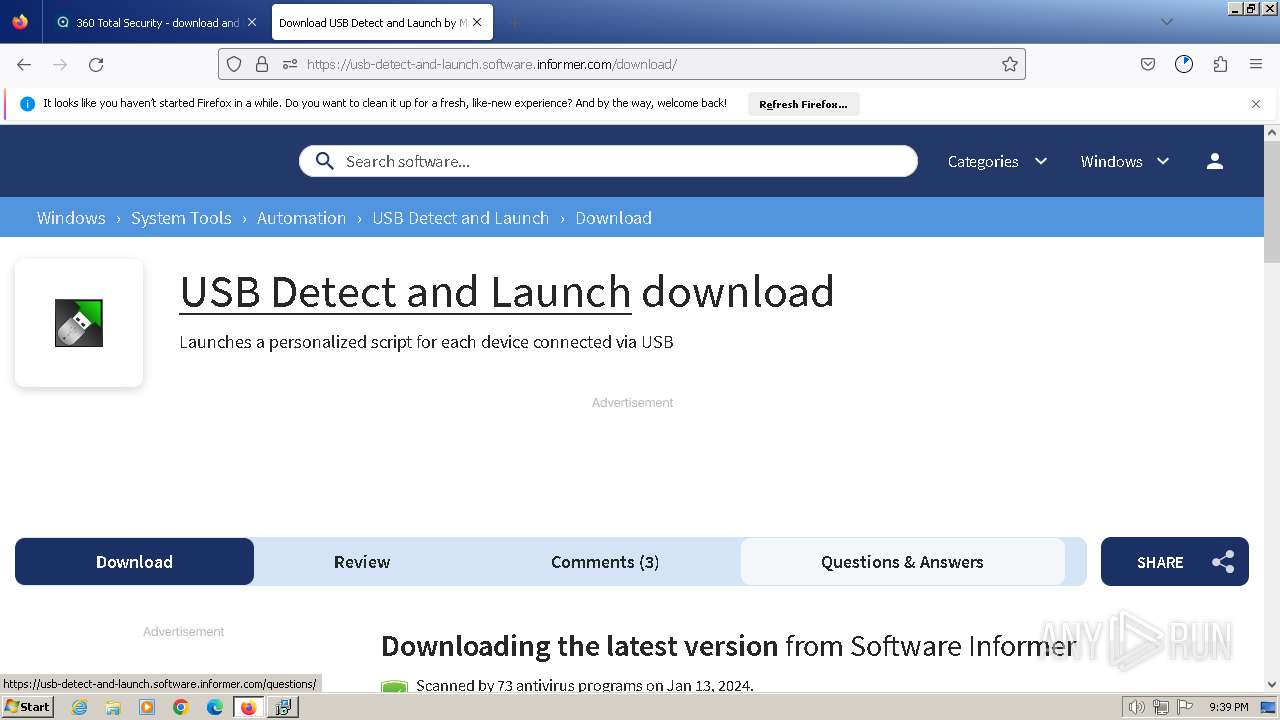This screenshot has width=1280, height=720.
Task: Dismiss the Firefox refresh notification bar
Action: click(1256, 103)
